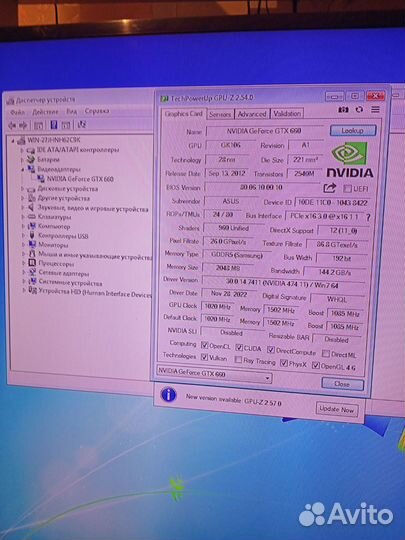Expand the IDE ATA/ATAPI контроллеры node
This screenshot has height=540, width=405.
[x=22, y=150]
